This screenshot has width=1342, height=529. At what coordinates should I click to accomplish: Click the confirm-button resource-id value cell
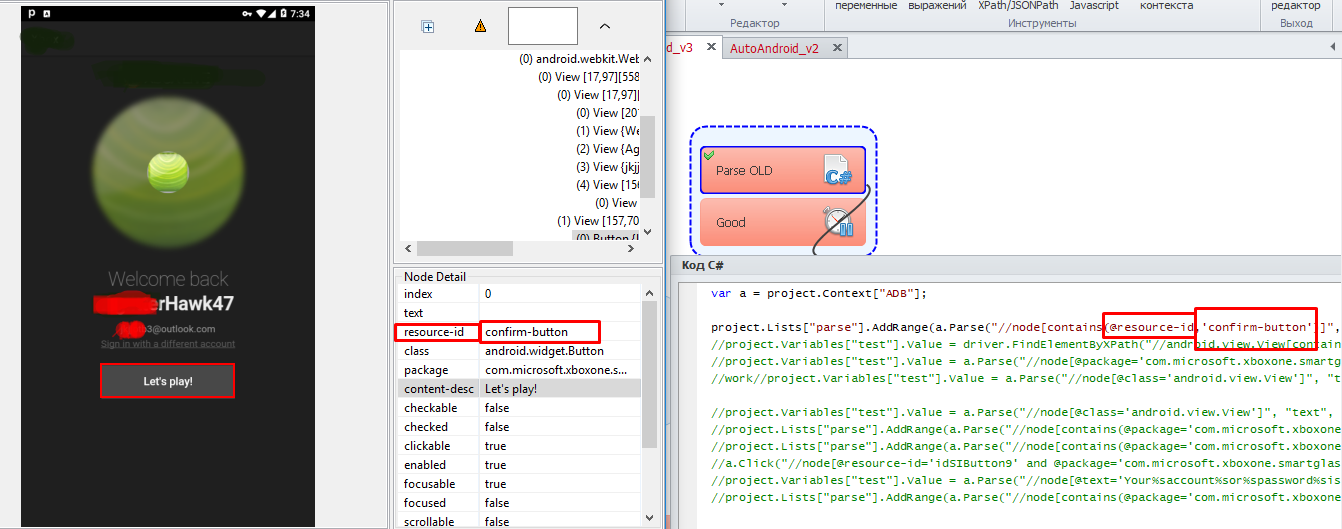(x=540, y=332)
